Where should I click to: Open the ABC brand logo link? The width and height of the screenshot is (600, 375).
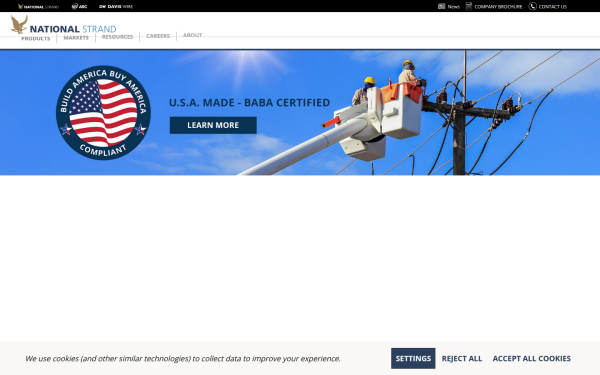point(79,7)
